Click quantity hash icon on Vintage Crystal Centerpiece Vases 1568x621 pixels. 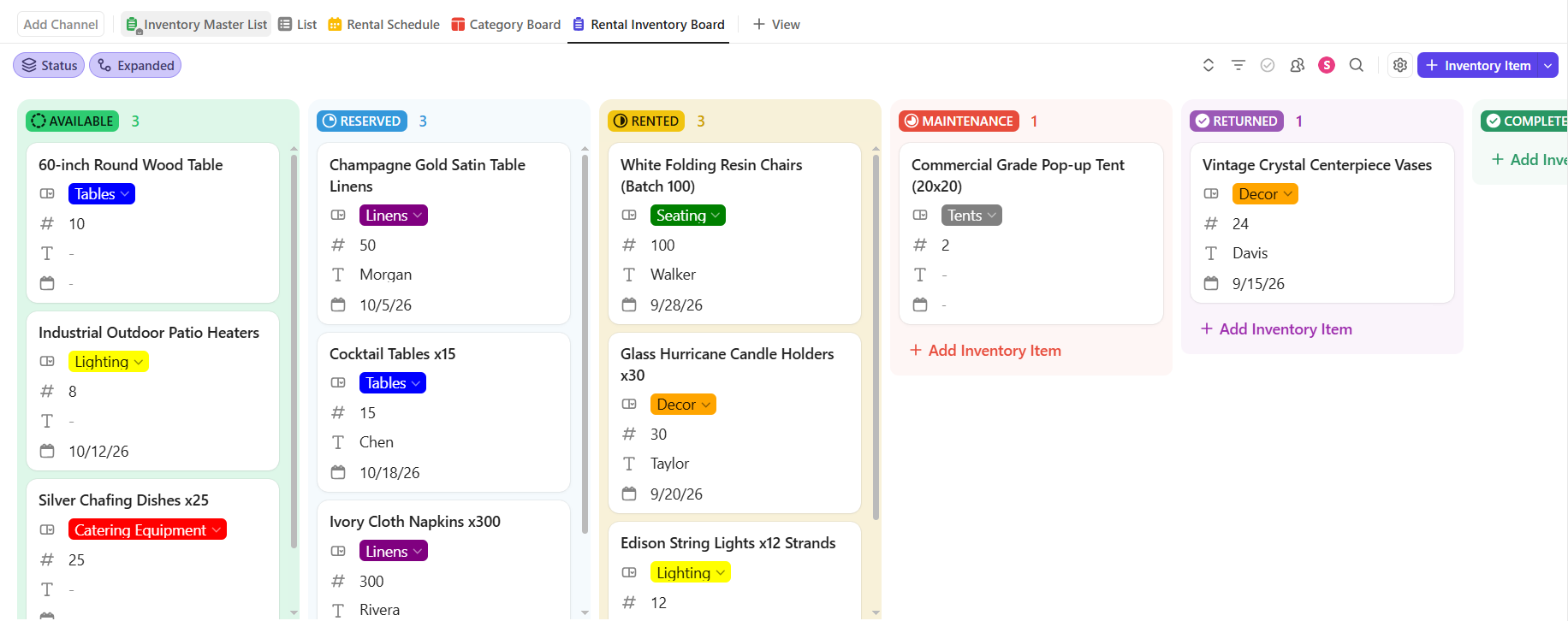click(x=1211, y=223)
